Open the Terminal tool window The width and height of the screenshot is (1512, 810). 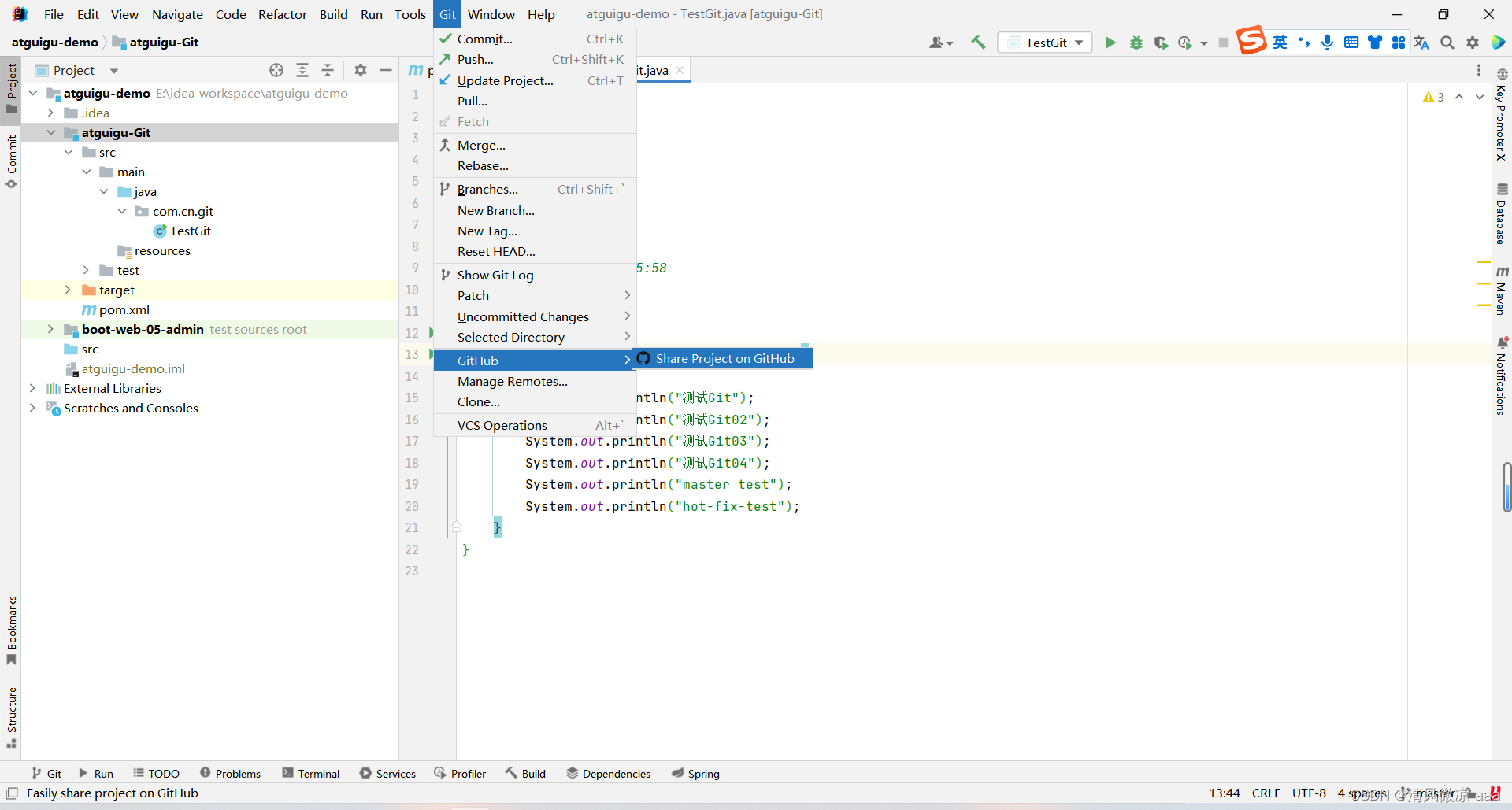click(311, 774)
